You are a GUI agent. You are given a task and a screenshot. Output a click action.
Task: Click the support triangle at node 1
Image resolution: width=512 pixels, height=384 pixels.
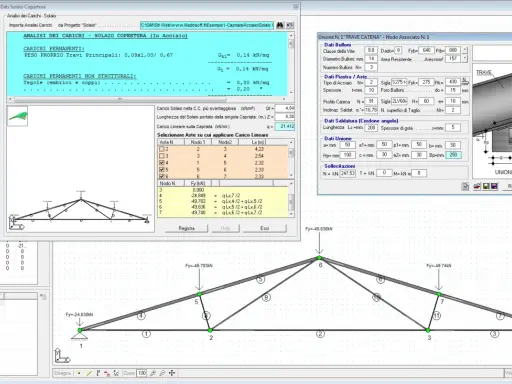coord(80,335)
